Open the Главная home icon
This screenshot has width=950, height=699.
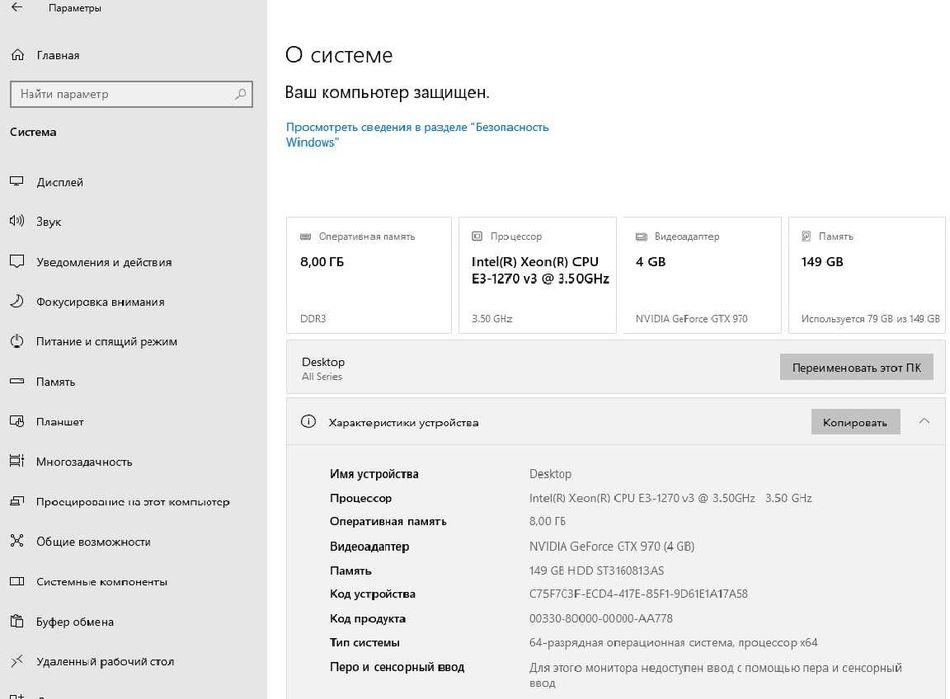tap(18, 55)
